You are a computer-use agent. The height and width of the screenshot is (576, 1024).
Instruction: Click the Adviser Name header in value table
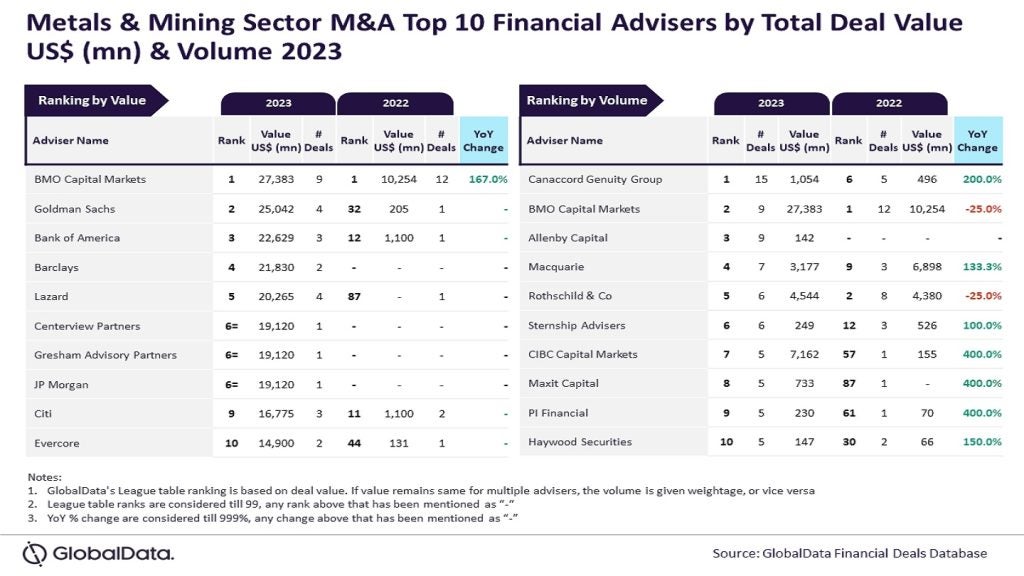(71, 140)
